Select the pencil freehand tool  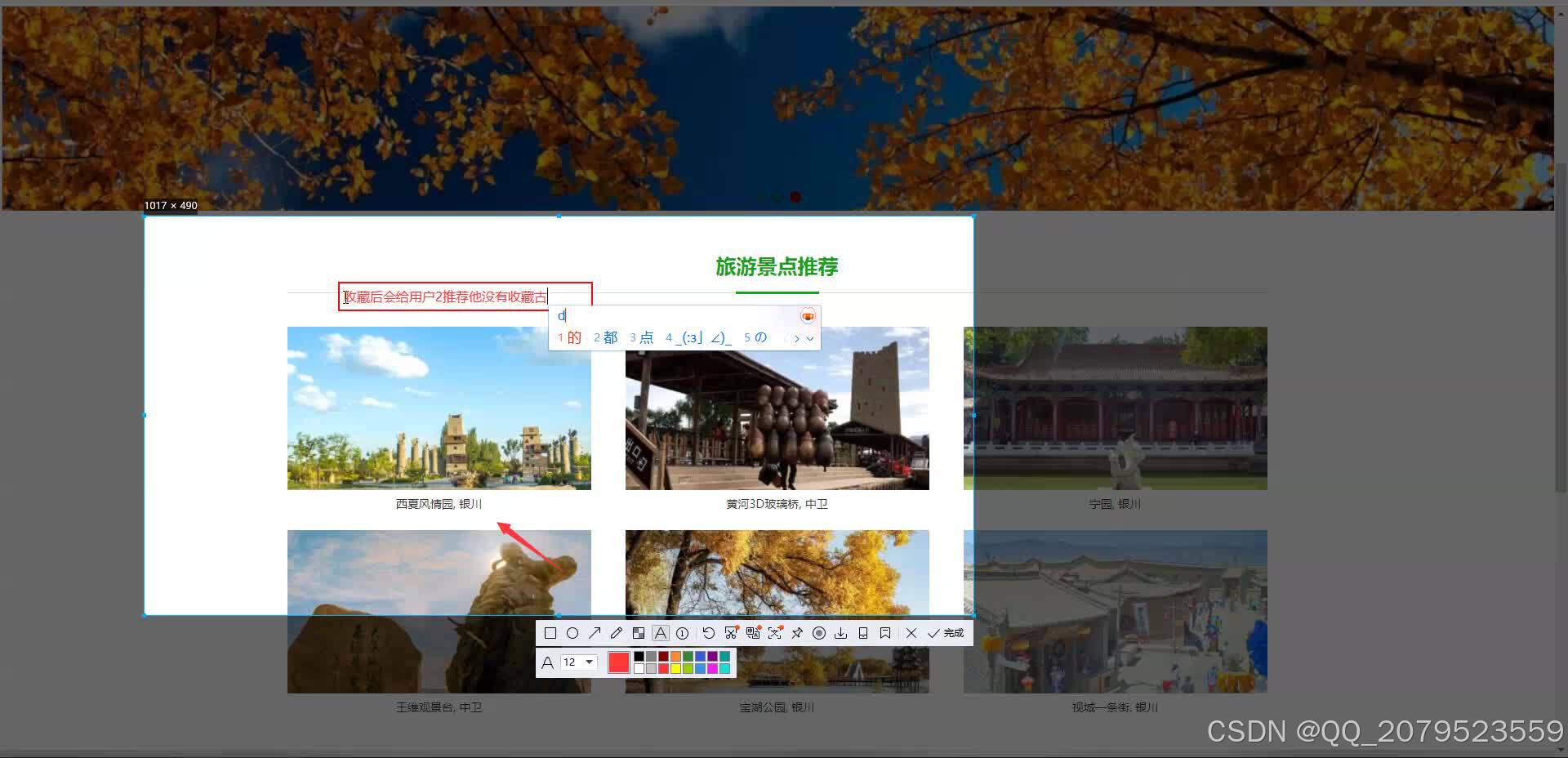coord(617,633)
